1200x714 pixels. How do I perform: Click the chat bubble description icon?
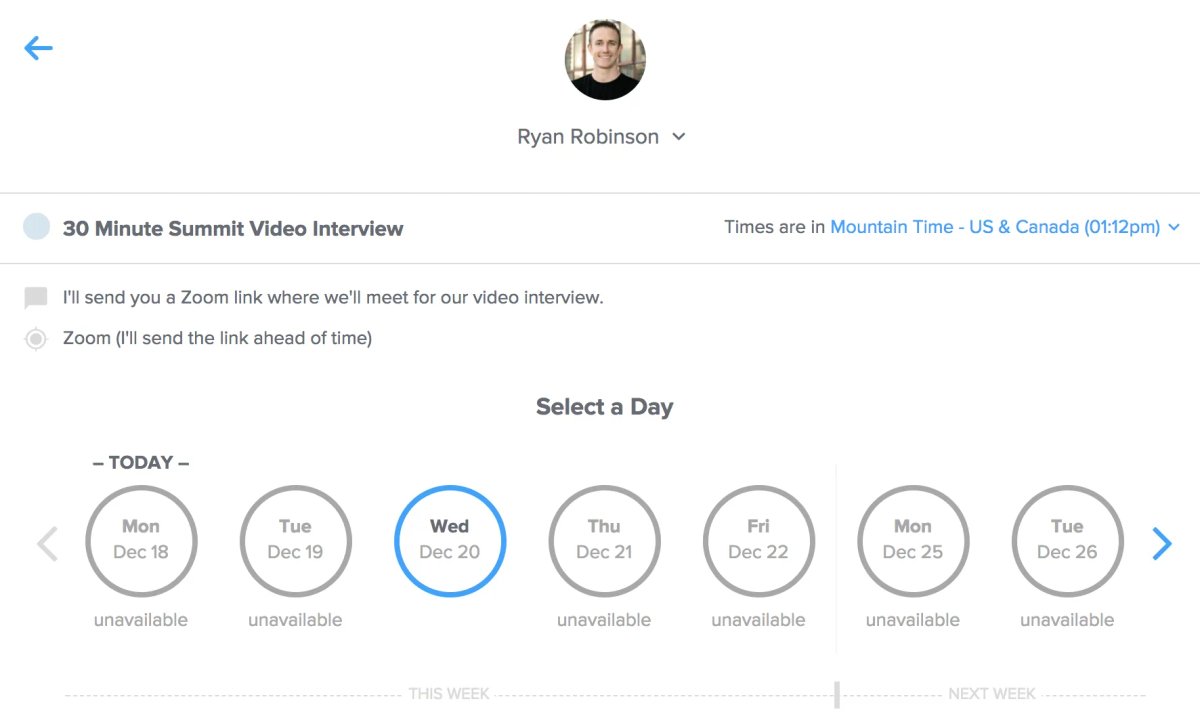point(36,298)
